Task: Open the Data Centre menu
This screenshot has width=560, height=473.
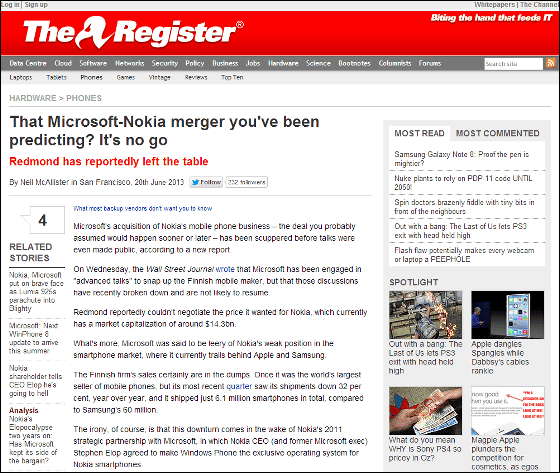Action: (x=28, y=63)
